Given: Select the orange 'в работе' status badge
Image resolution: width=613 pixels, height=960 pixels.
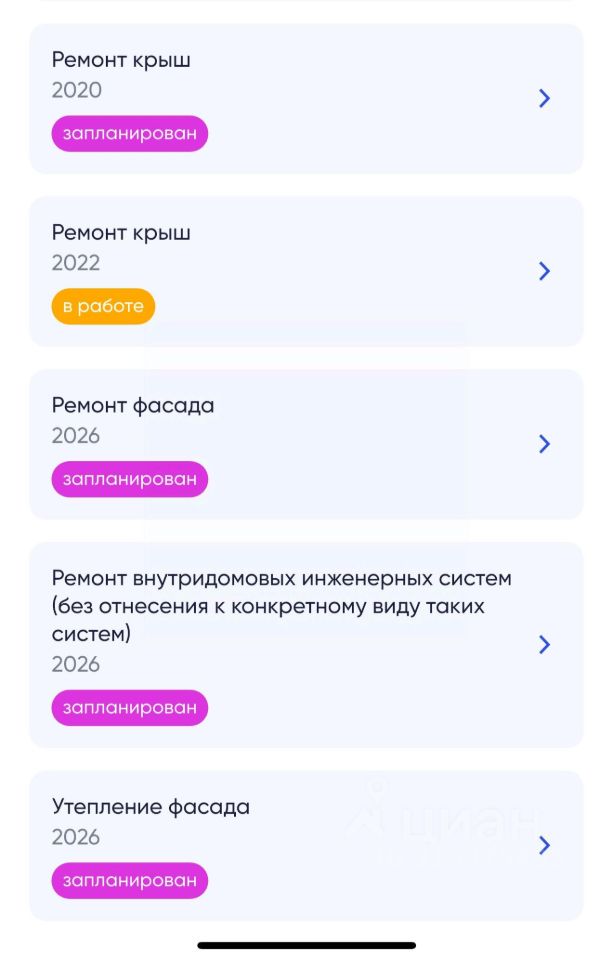Looking at the screenshot, I should click(103, 306).
